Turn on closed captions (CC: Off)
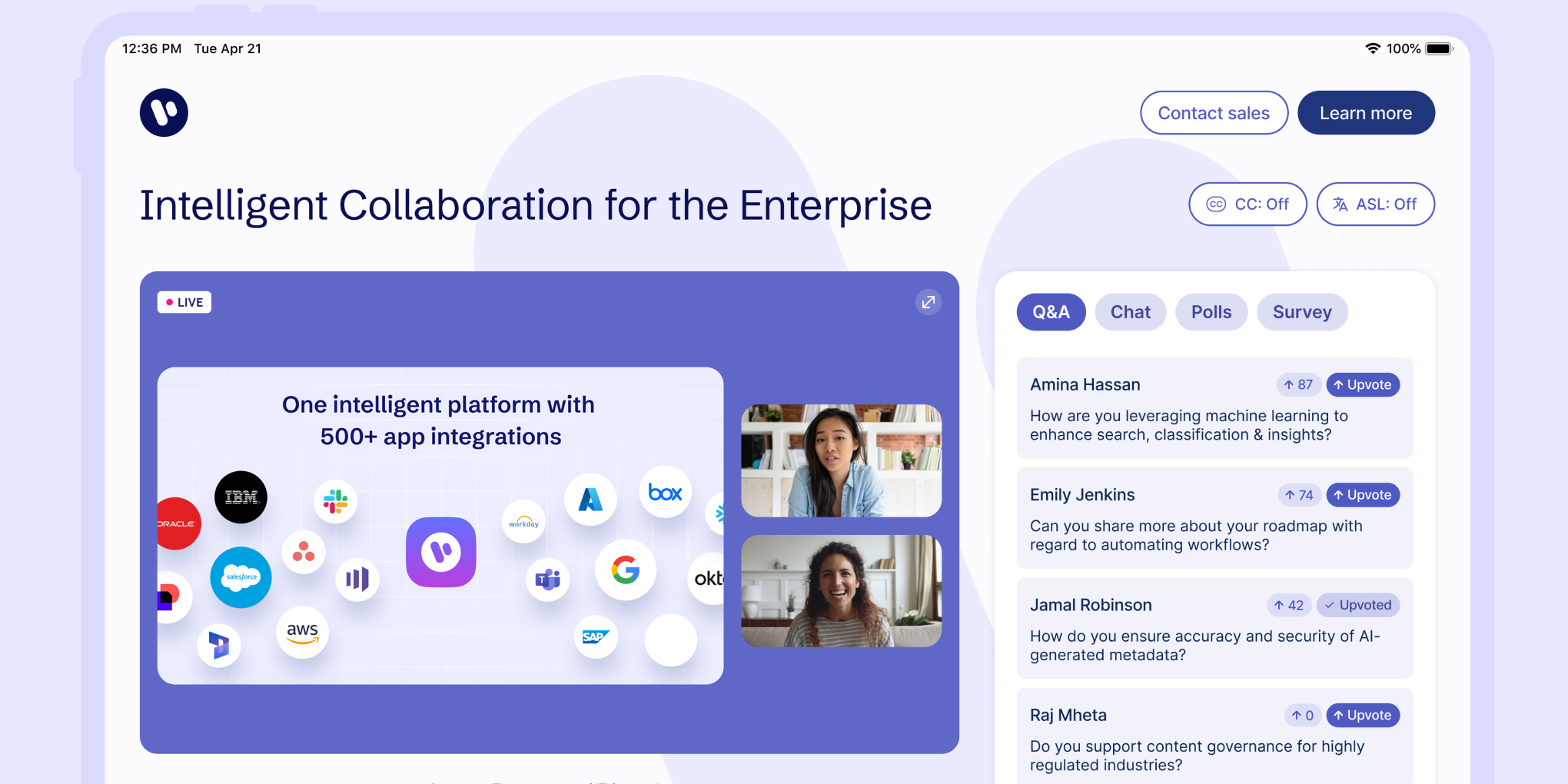 coord(1247,204)
